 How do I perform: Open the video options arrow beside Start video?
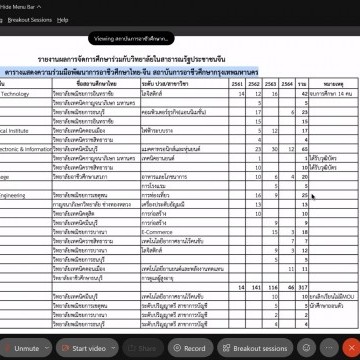coord(114,348)
